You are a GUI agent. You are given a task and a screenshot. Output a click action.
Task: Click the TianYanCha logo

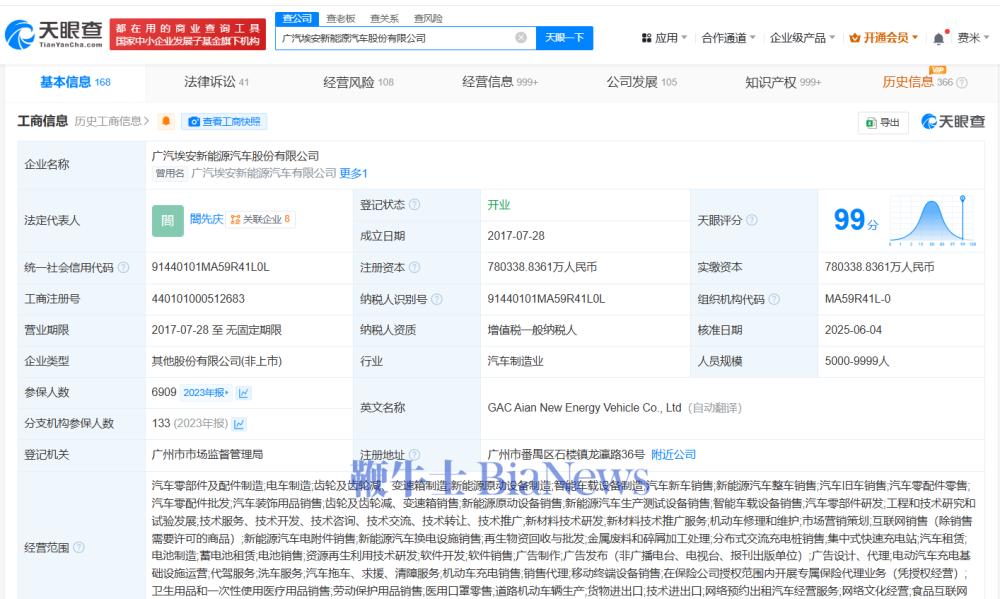tap(54, 34)
